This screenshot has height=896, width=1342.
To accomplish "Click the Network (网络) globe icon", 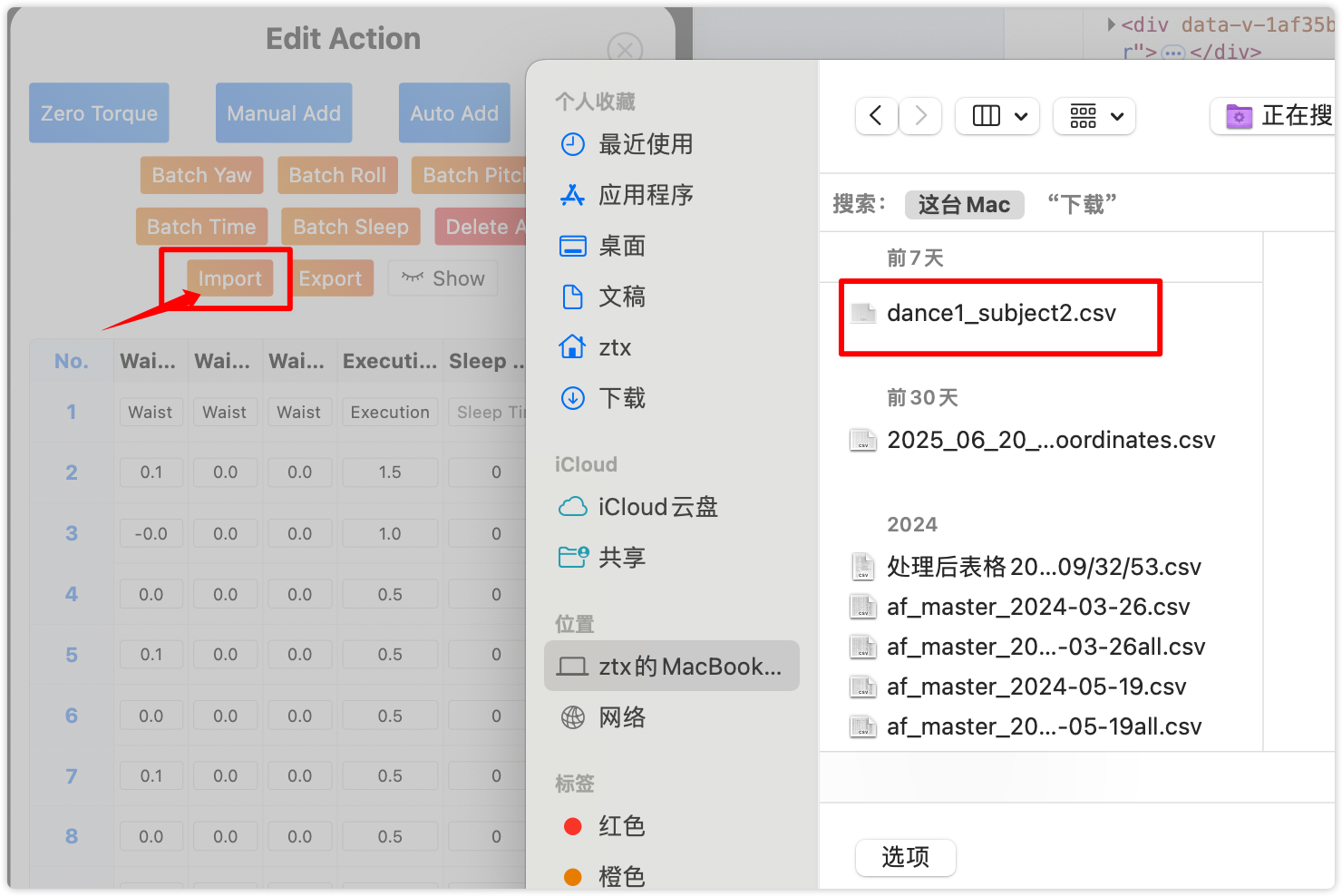I will (x=573, y=717).
